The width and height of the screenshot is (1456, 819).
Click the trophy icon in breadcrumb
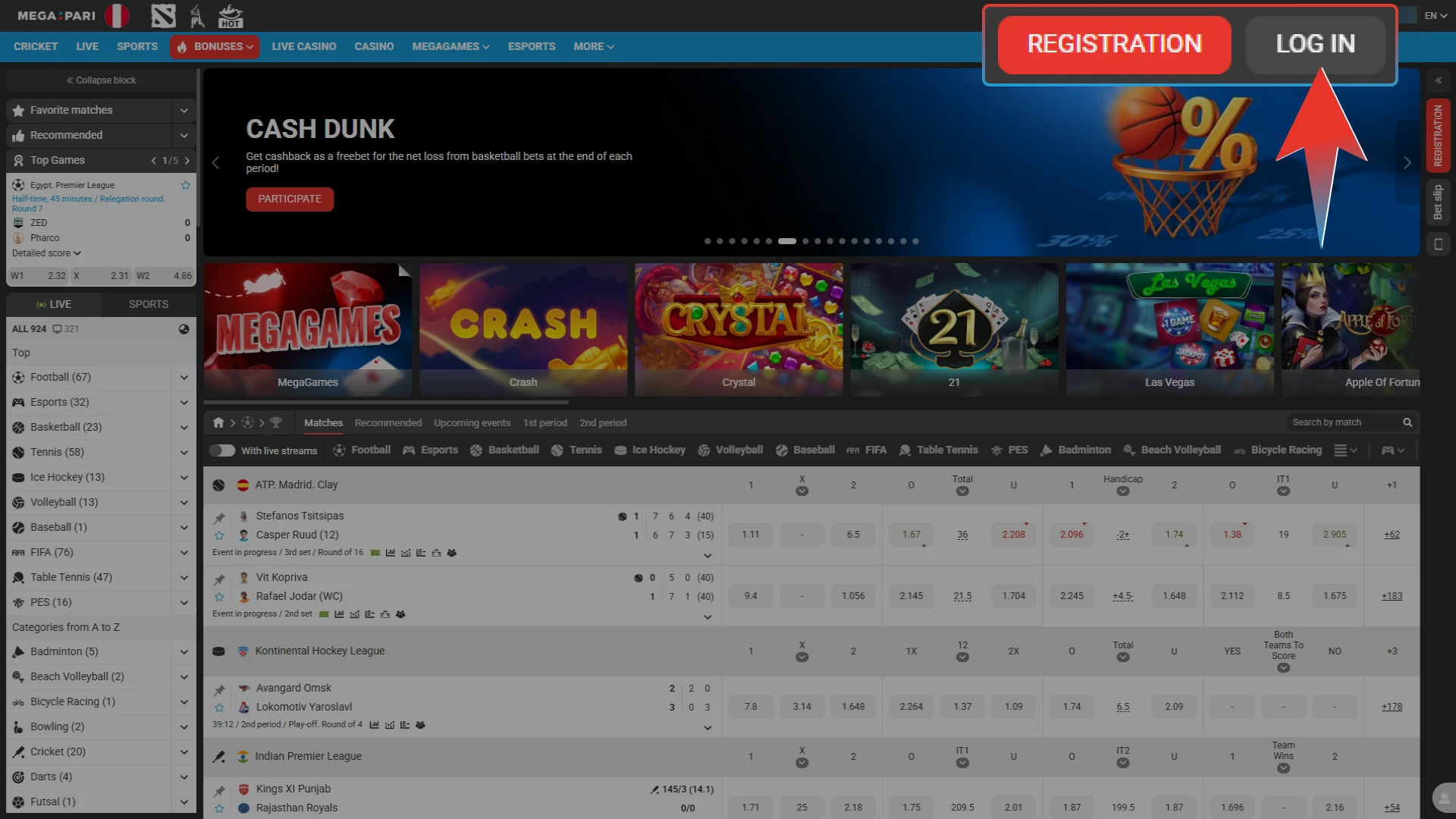276,422
